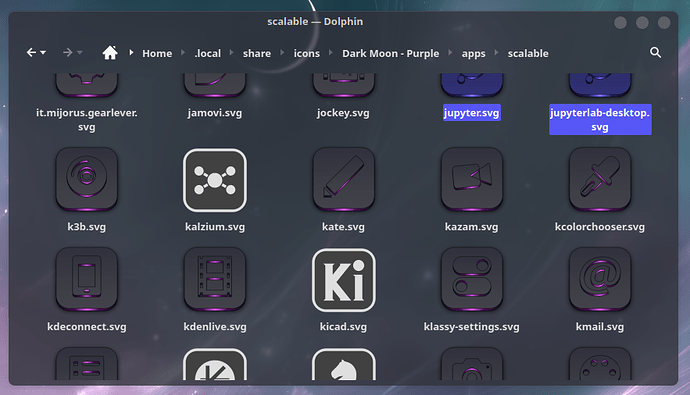Select the jamovi.svg file icon

point(215,85)
